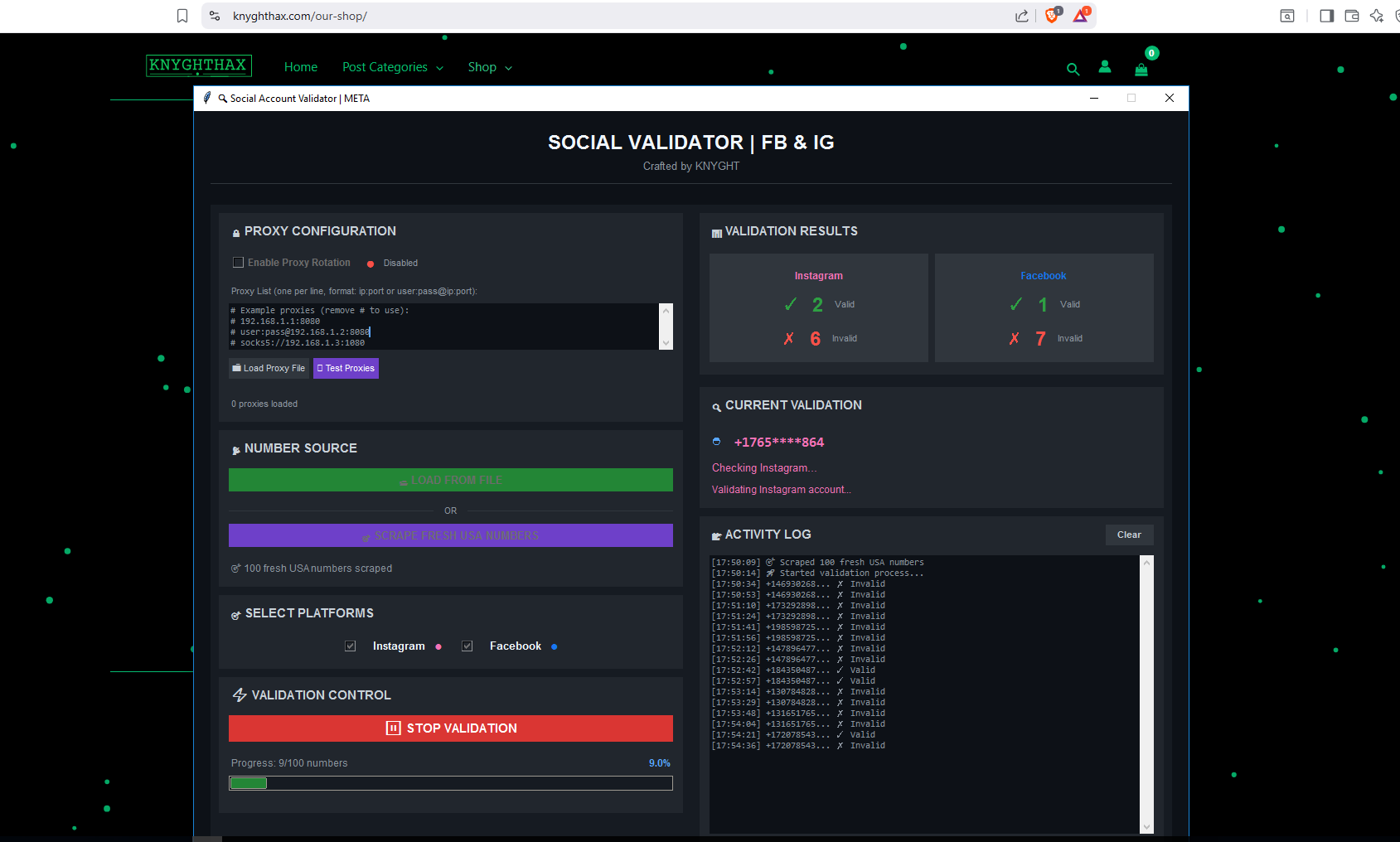Click the Brave Shields lion icon

[x=1052, y=16]
